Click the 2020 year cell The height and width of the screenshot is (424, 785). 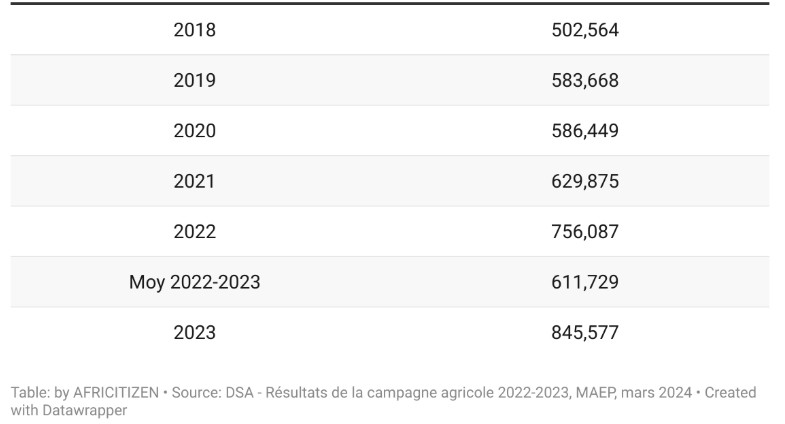194,131
